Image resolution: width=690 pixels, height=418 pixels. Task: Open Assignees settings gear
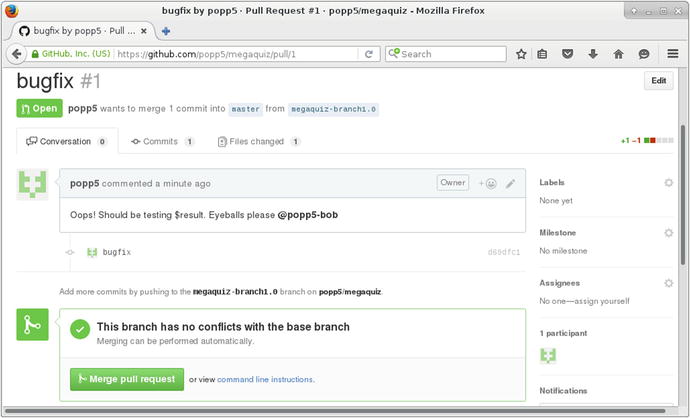click(x=668, y=283)
